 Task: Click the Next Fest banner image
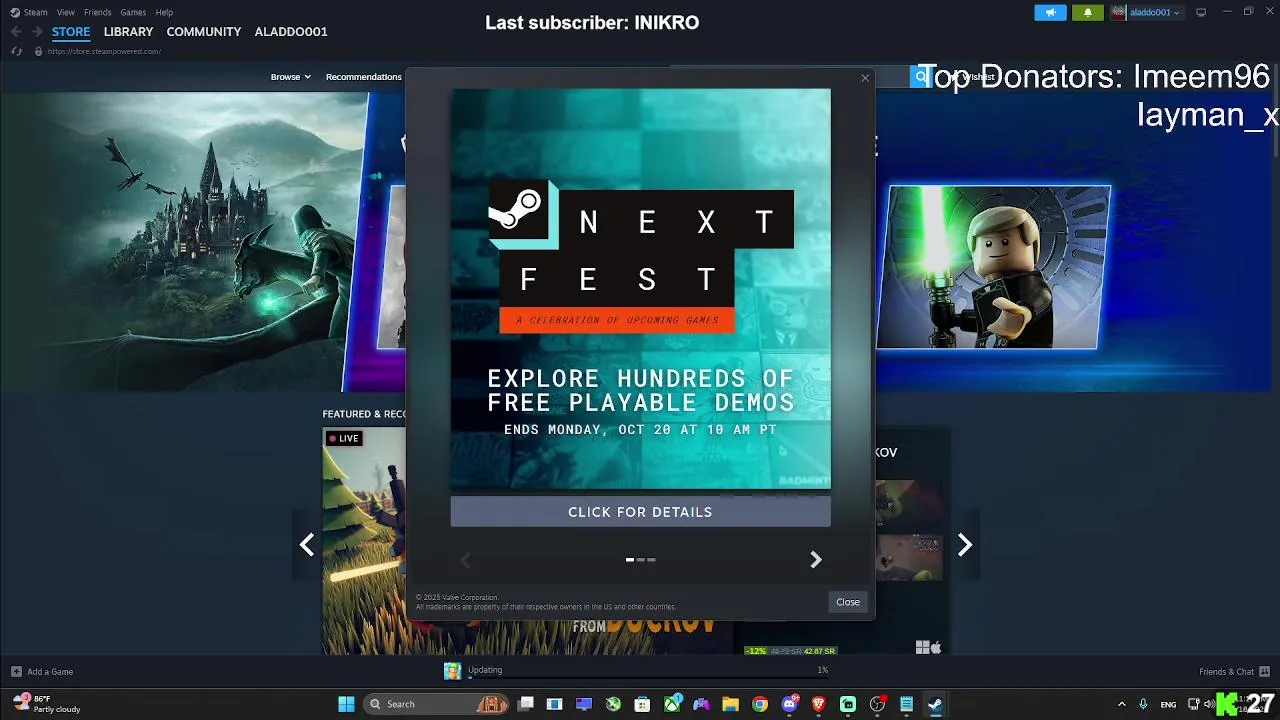(x=640, y=289)
